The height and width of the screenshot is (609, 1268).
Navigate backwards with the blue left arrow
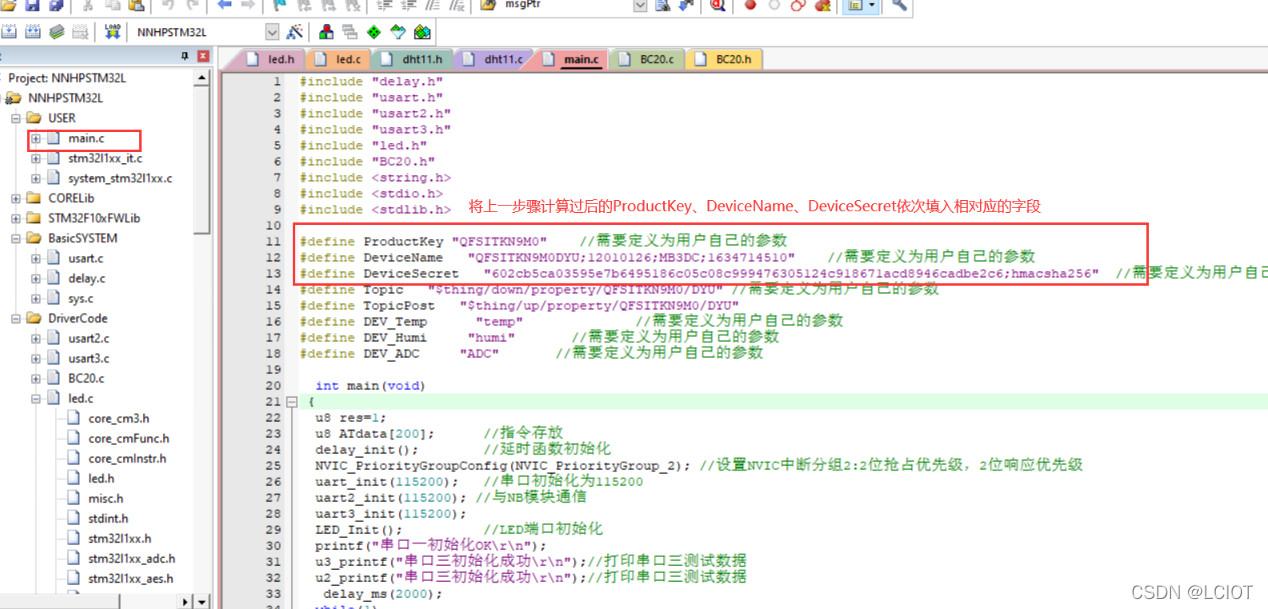point(224,5)
